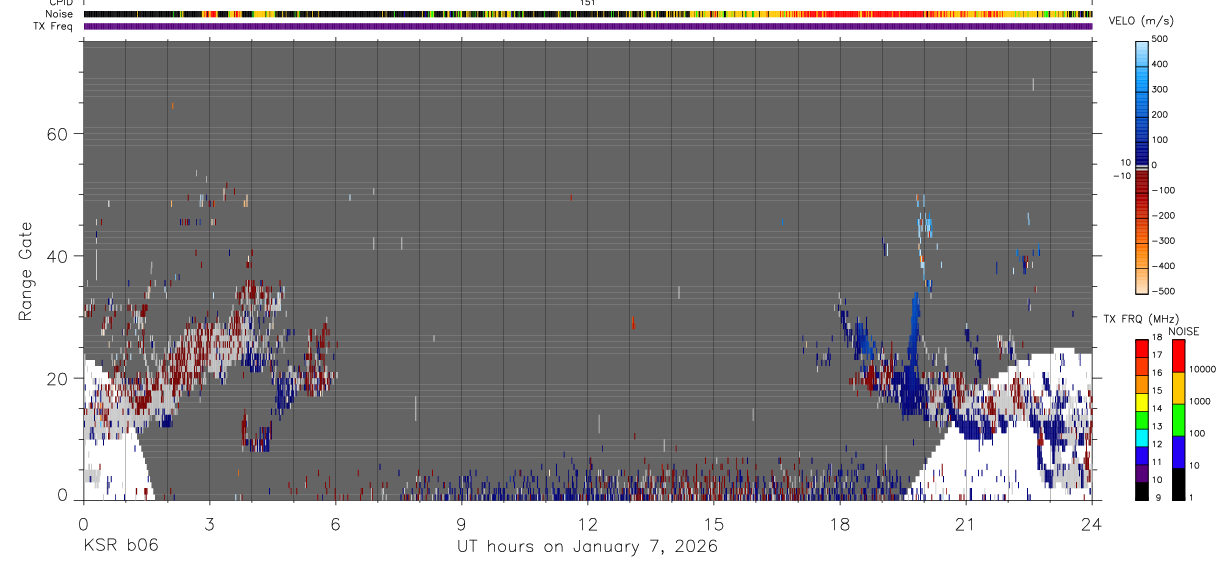The width and height of the screenshot is (1228, 567).
Task: Click range gate tick '20'
Action: [56, 378]
